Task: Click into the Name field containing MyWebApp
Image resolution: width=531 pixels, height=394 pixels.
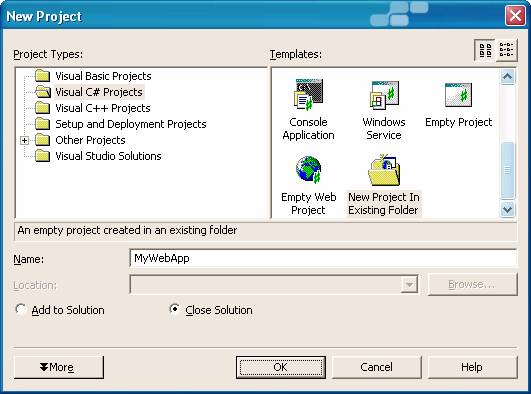Action: pos(323,258)
